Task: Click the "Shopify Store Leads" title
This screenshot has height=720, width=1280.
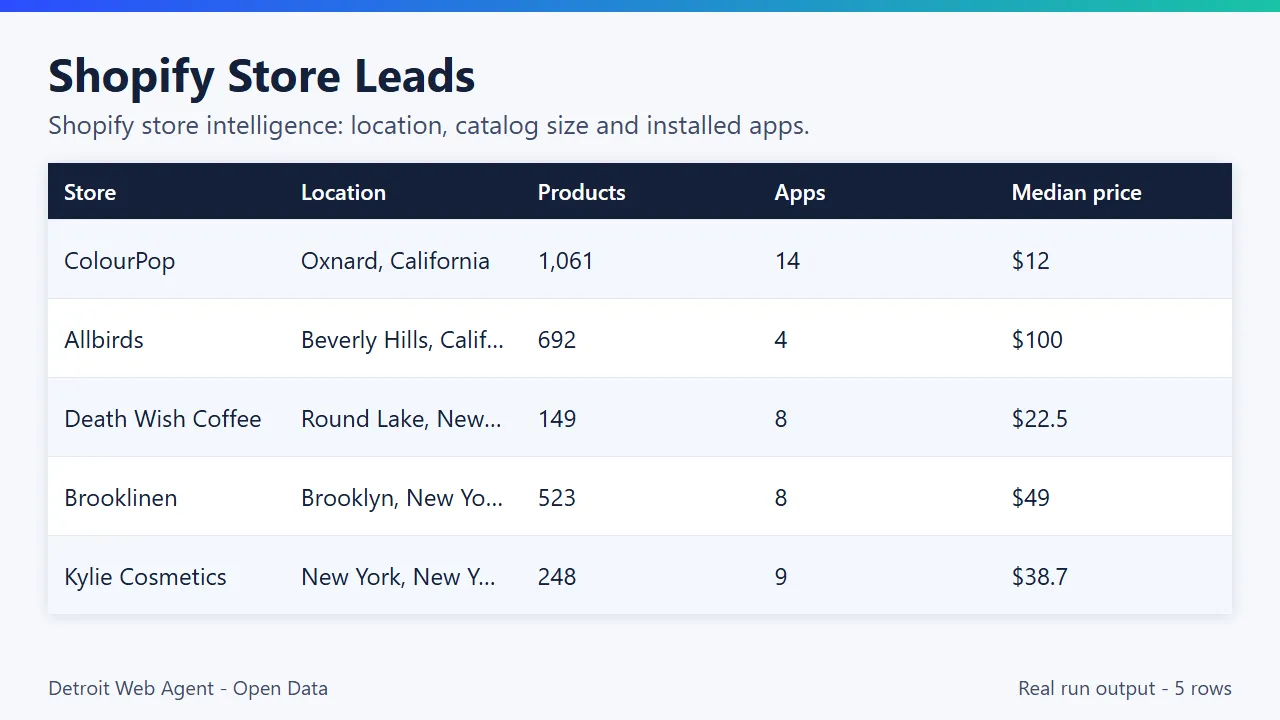Action: 261,76
